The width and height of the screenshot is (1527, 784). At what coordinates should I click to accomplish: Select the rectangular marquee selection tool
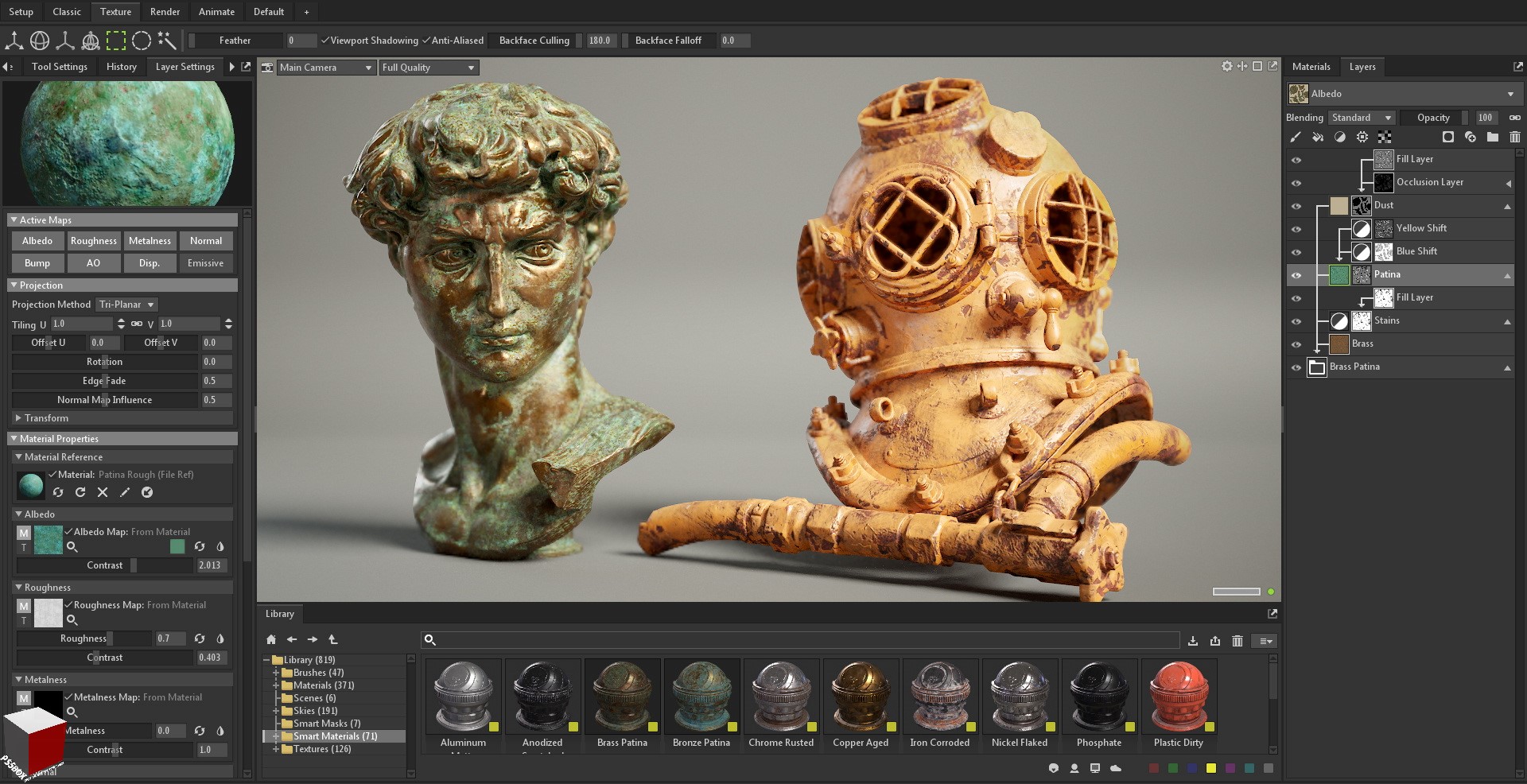pyautogui.click(x=116, y=40)
